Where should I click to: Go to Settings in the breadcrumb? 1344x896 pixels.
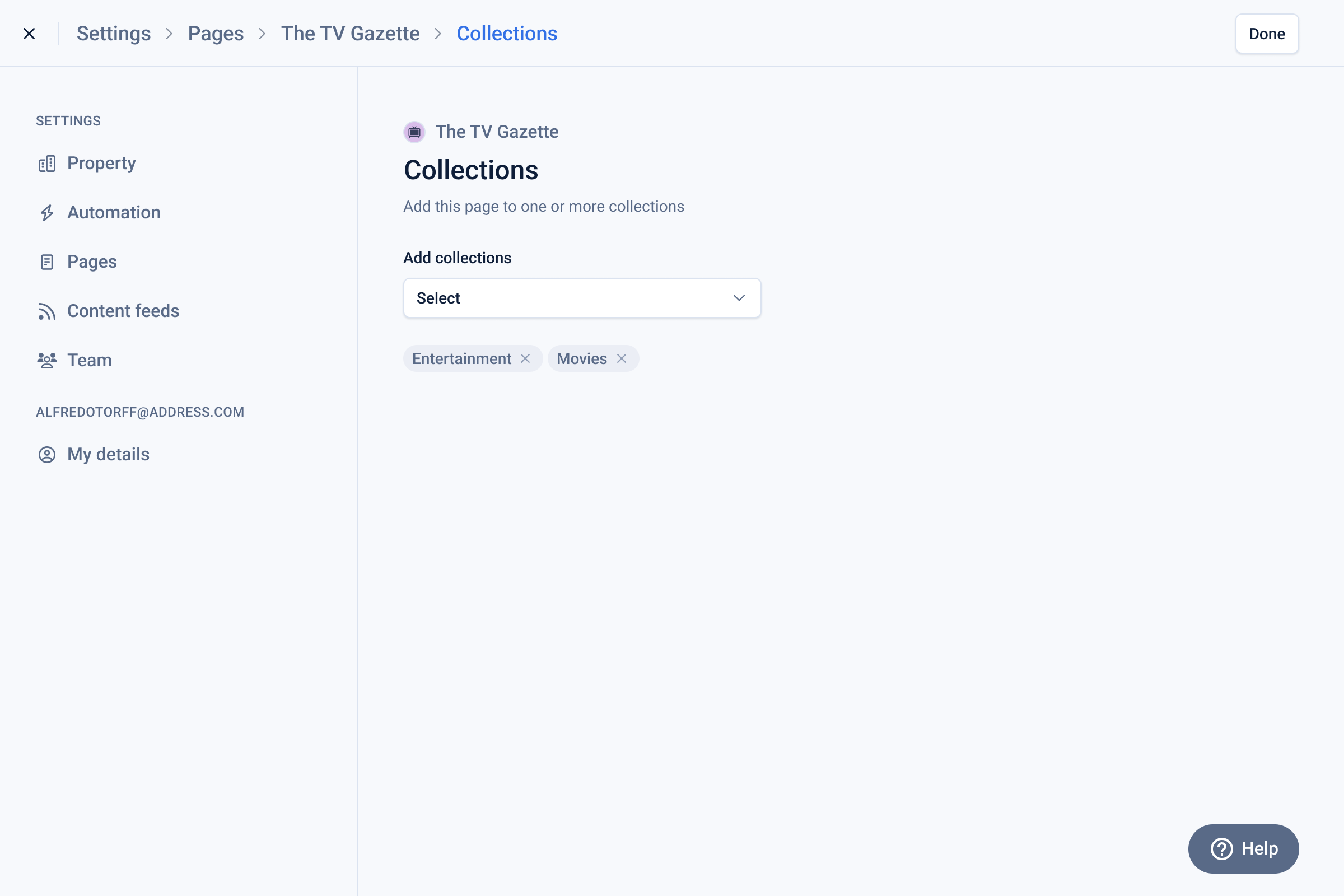(114, 34)
